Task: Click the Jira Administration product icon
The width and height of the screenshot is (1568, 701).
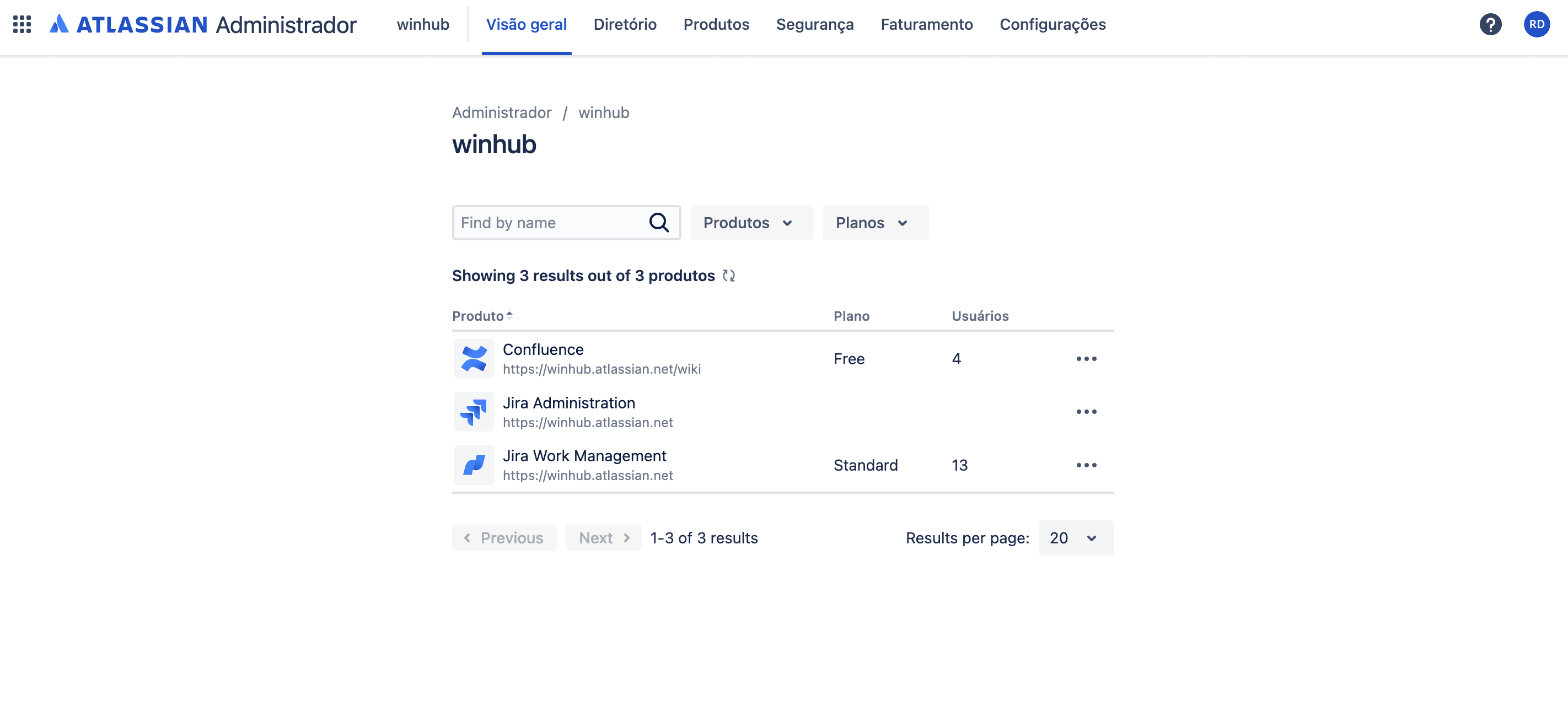Action: tap(474, 411)
